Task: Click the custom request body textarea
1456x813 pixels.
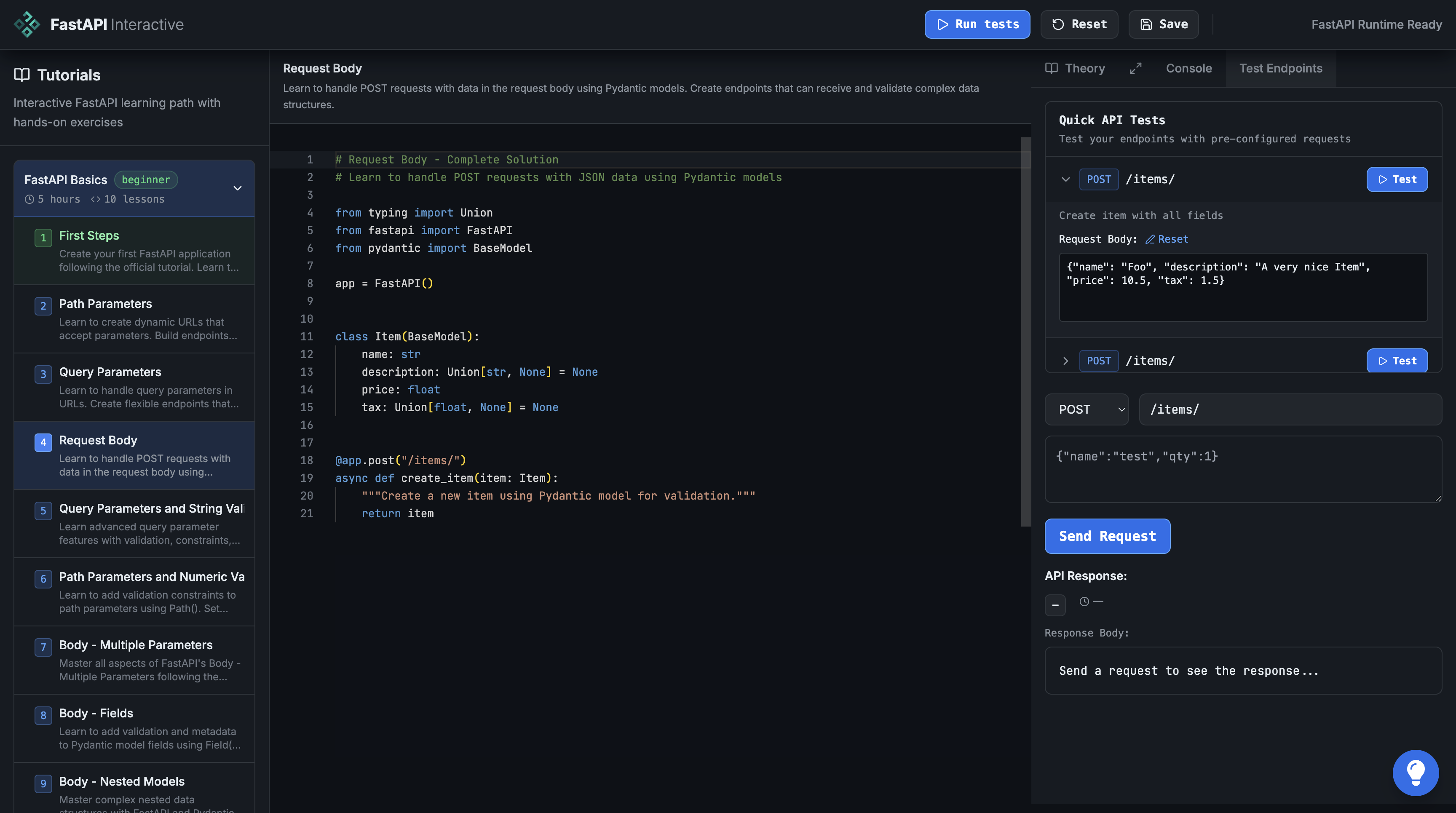Action: 1243,469
